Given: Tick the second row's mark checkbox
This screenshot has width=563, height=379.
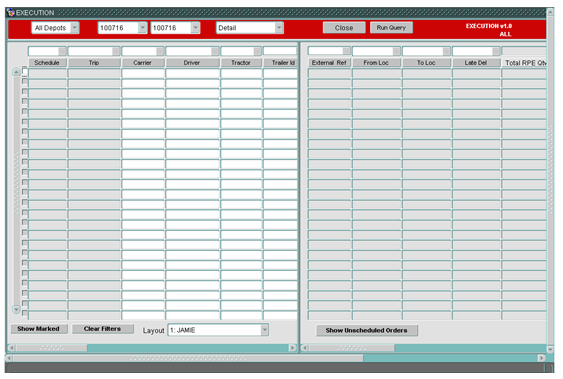Looking at the screenshot, I should (24, 81).
